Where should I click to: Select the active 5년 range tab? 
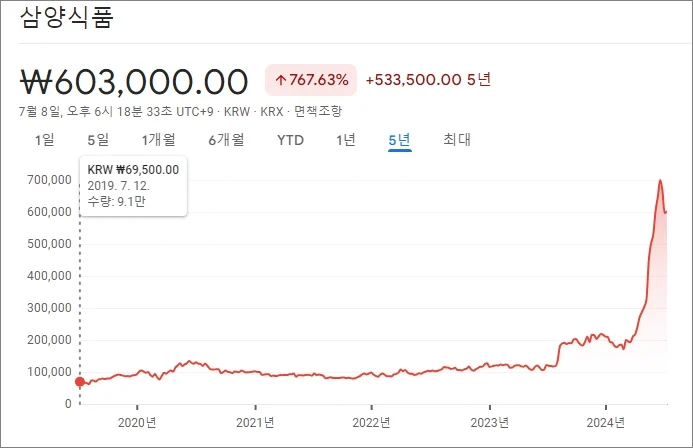pos(400,140)
